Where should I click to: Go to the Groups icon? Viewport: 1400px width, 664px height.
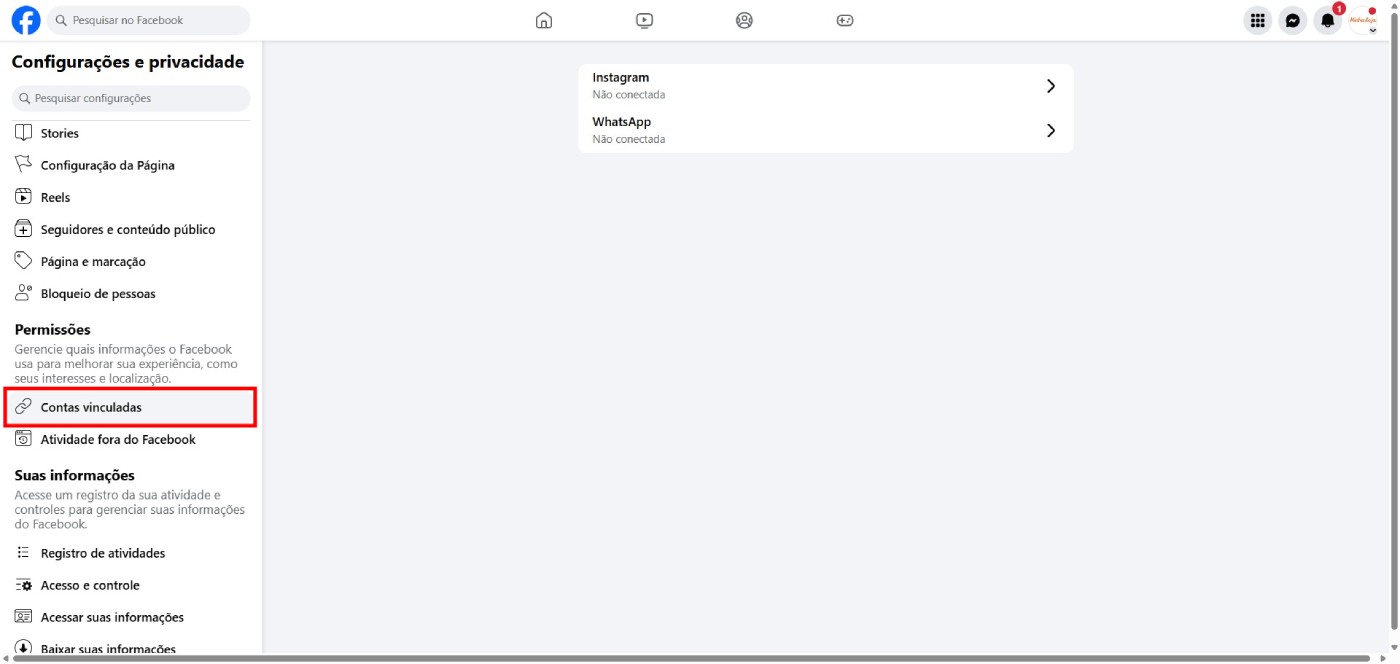[x=744, y=20]
